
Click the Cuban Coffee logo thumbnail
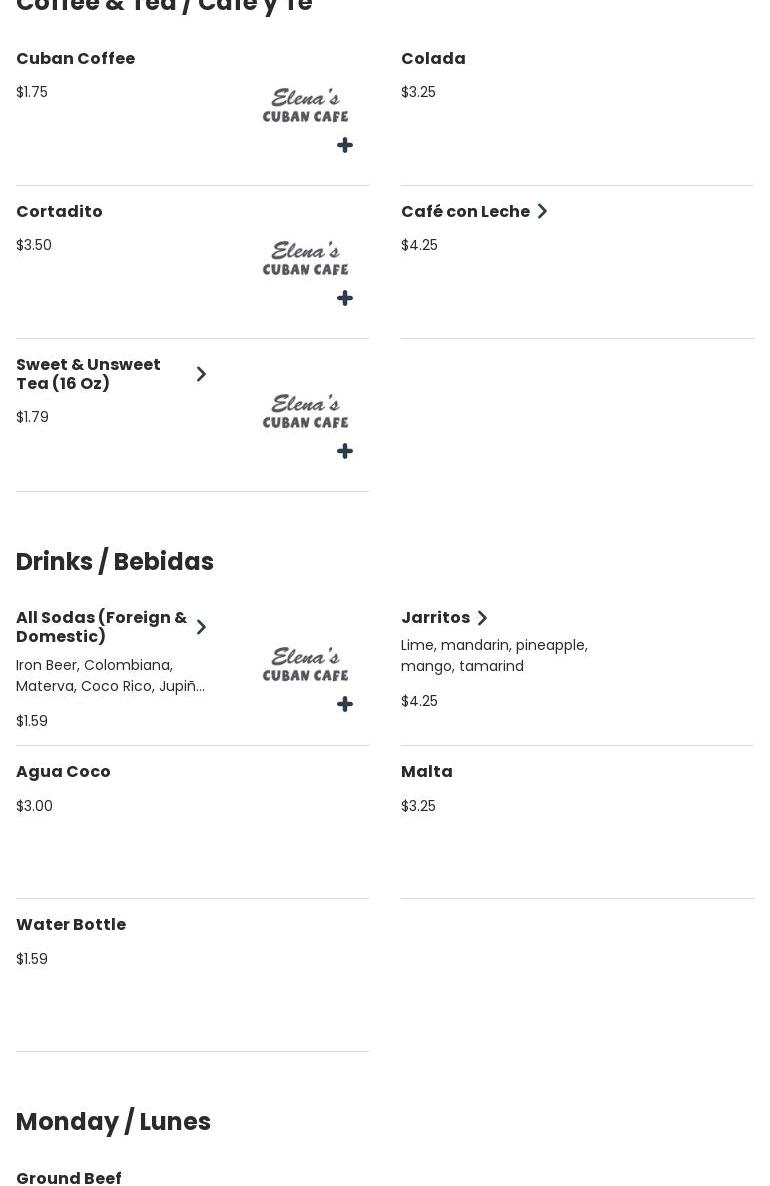coord(305,105)
